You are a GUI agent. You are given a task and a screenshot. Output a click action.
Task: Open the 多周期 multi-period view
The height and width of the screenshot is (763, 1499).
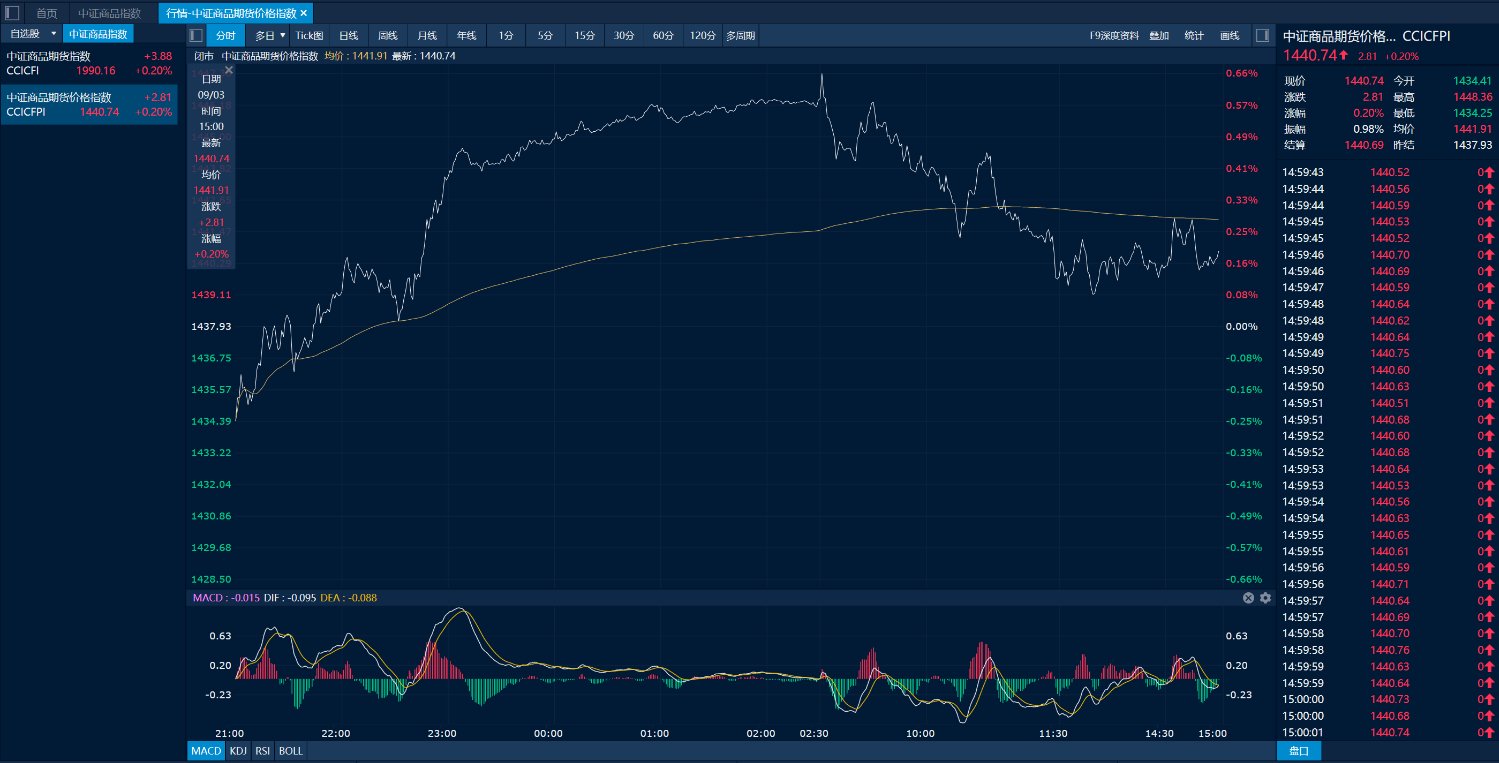(740, 36)
